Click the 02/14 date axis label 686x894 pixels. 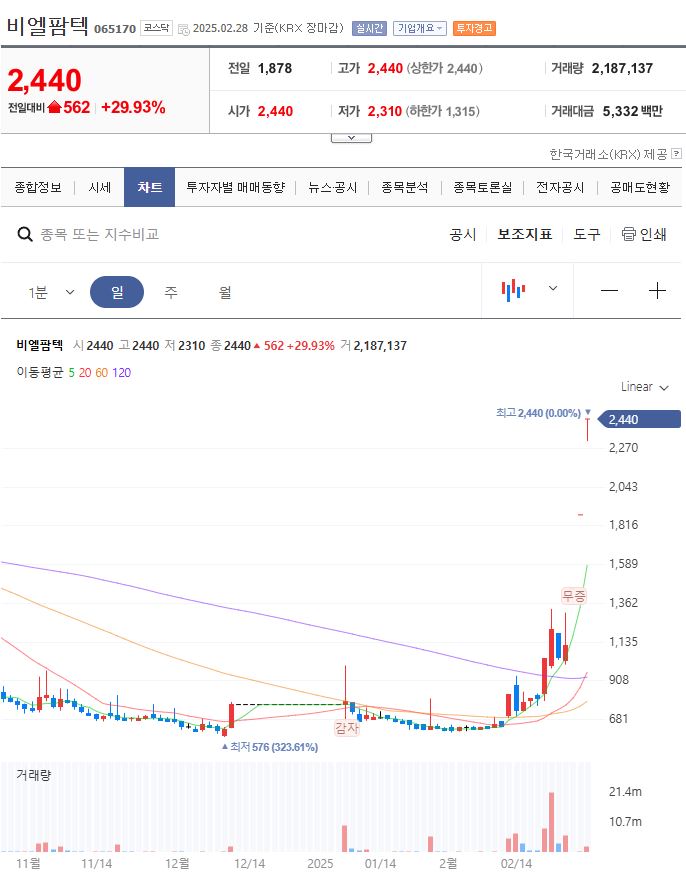click(x=516, y=864)
